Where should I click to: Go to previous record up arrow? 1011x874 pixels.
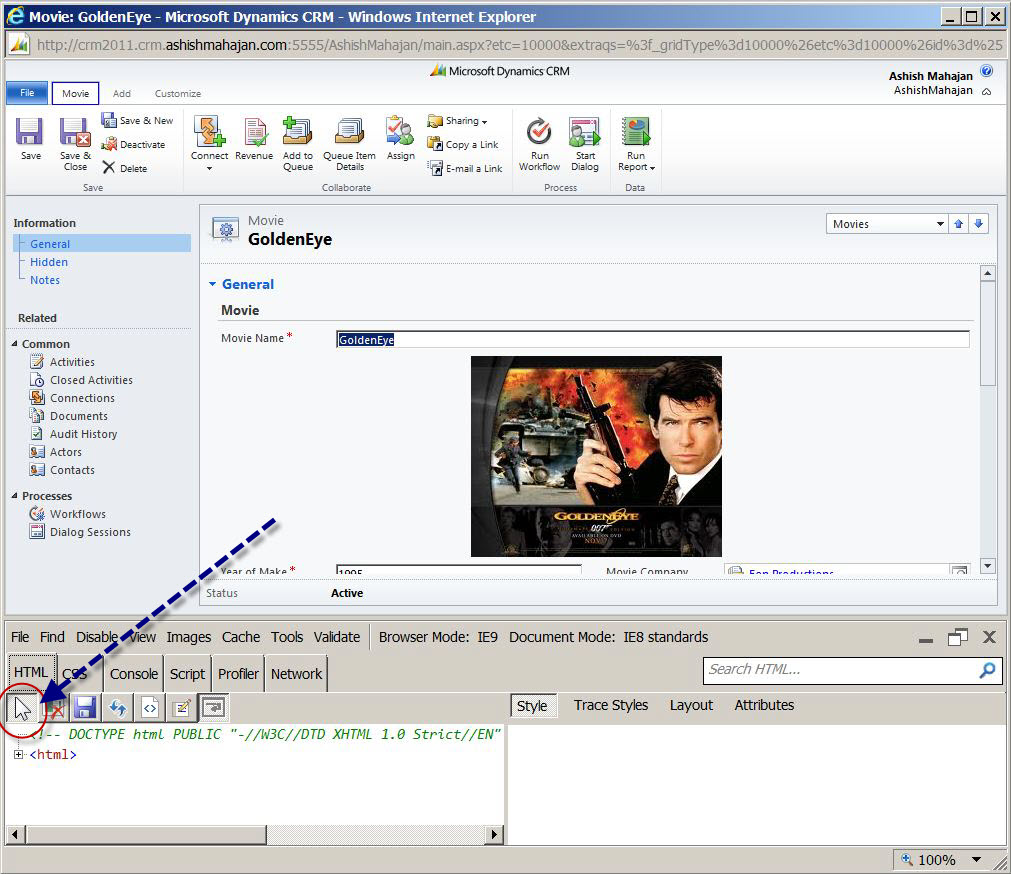959,224
